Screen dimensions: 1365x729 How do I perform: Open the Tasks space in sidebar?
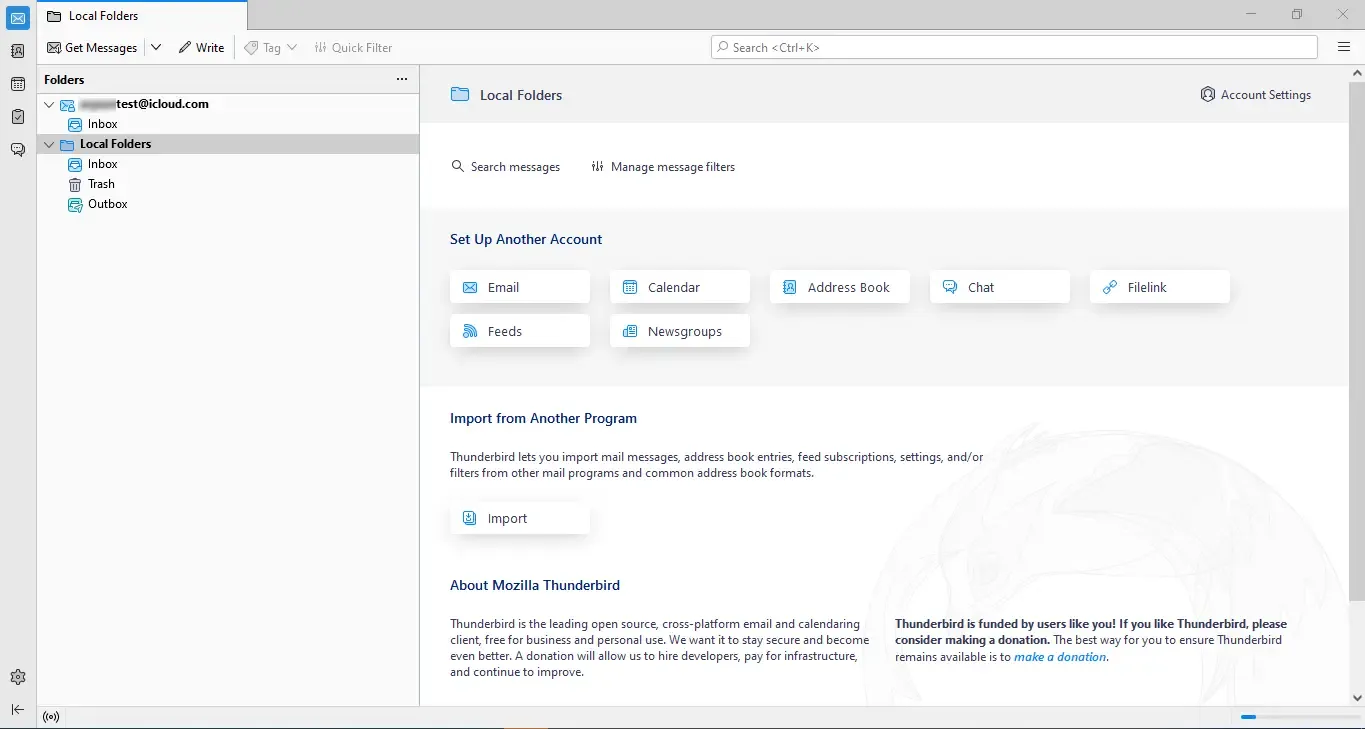17,117
